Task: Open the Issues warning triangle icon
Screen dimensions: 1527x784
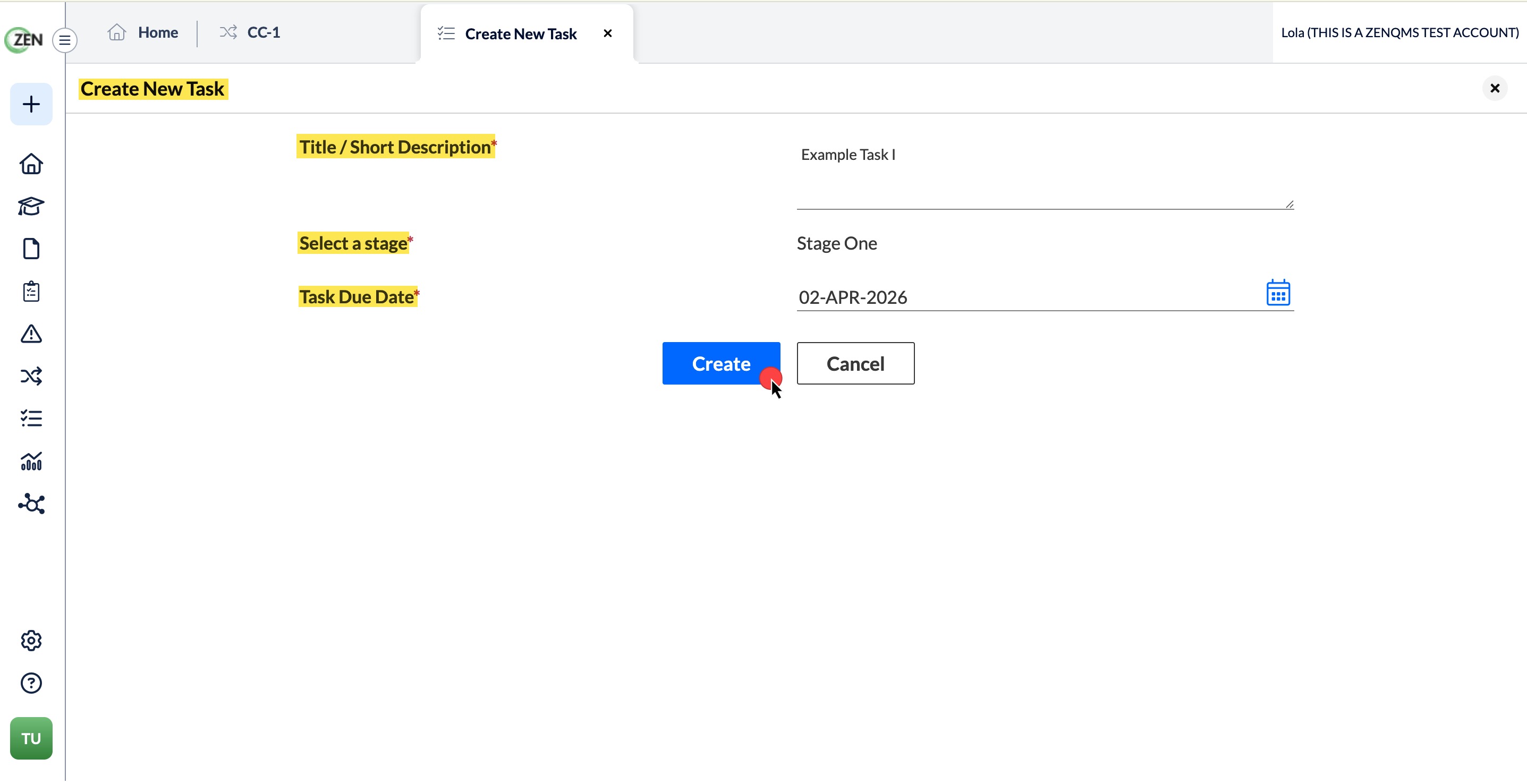Action: pyautogui.click(x=31, y=334)
